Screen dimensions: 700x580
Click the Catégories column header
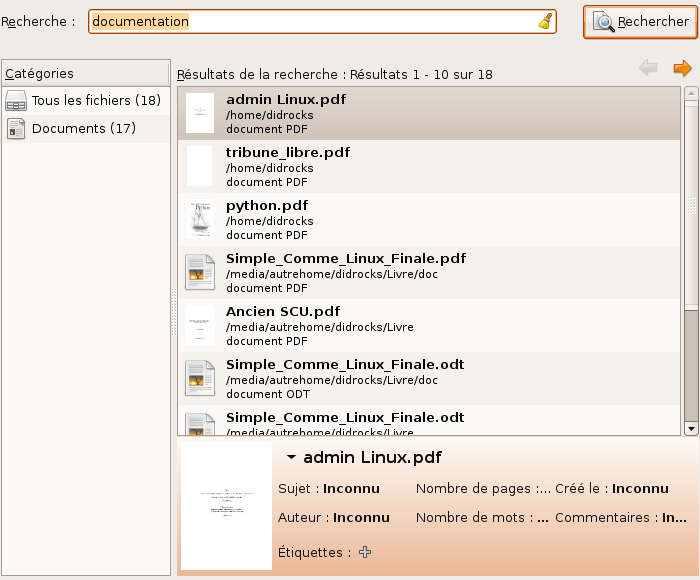point(85,73)
